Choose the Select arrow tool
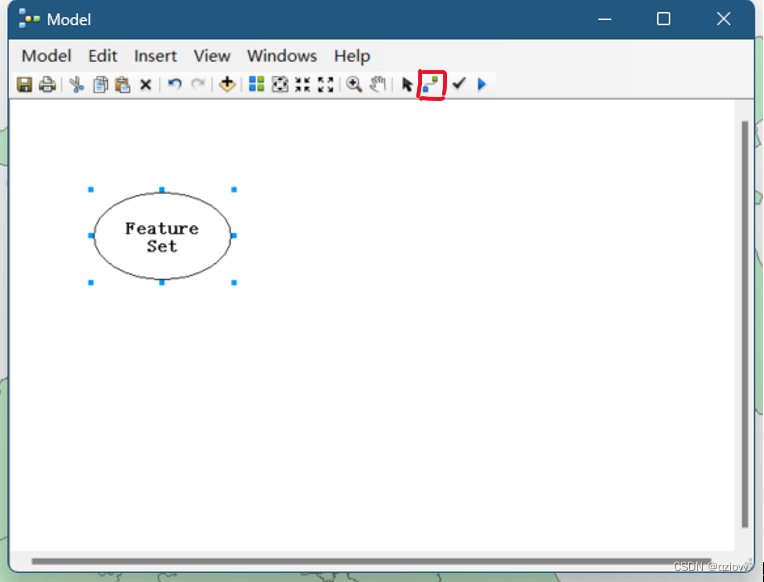The image size is (764, 582). coord(407,84)
